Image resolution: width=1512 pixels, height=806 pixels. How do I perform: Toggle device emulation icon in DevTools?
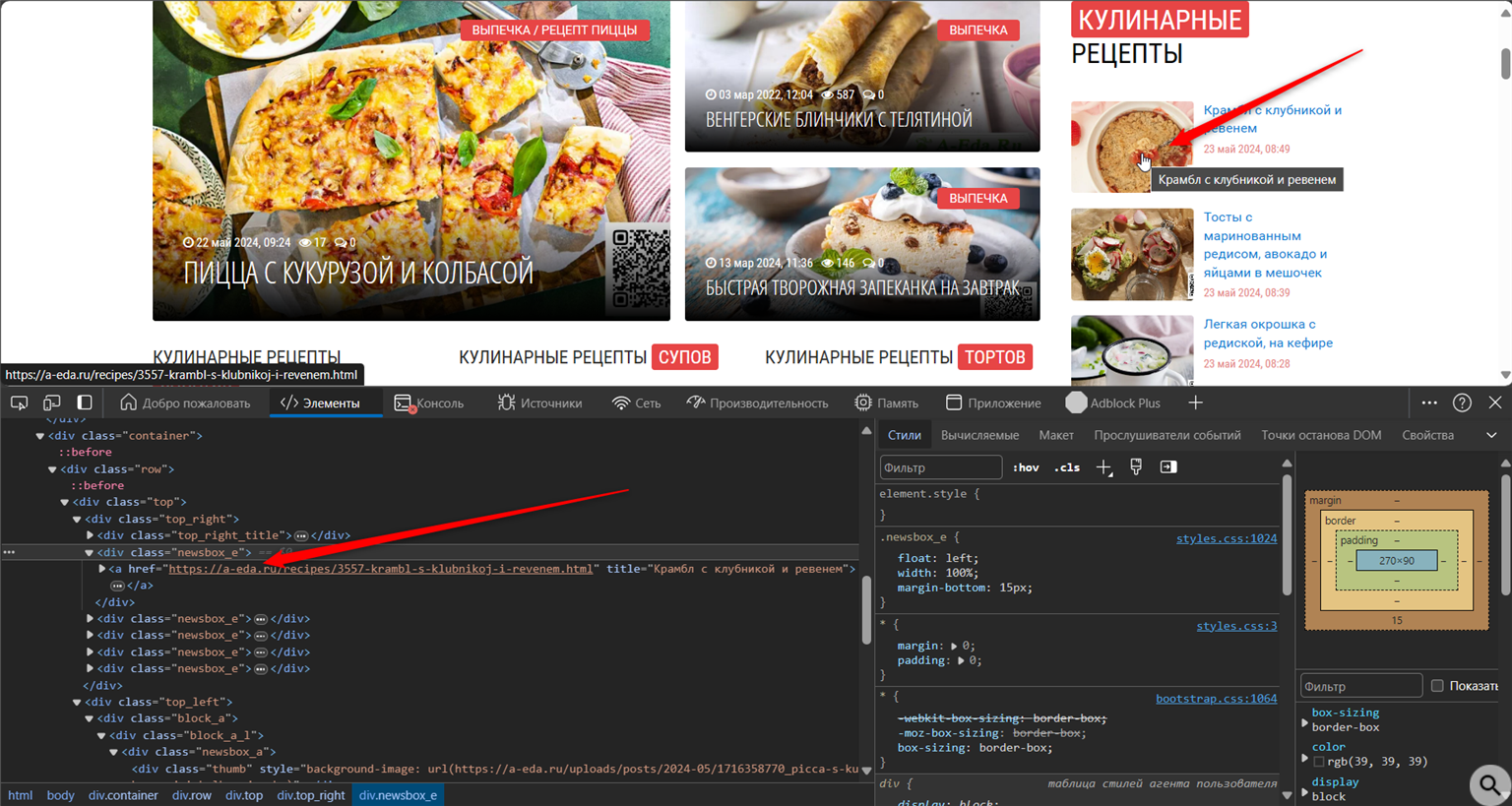tap(52, 403)
